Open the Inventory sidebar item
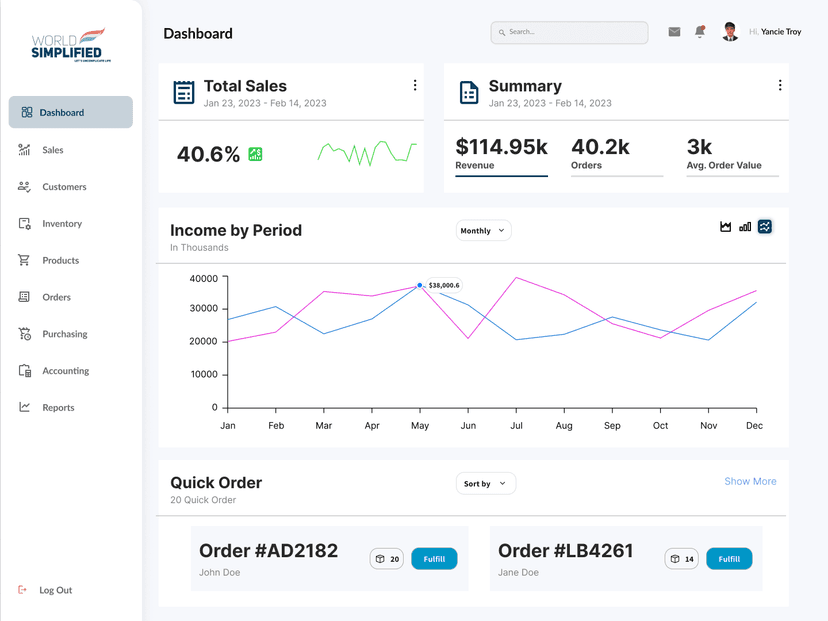Image resolution: width=828 pixels, height=621 pixels. [61, 224]
